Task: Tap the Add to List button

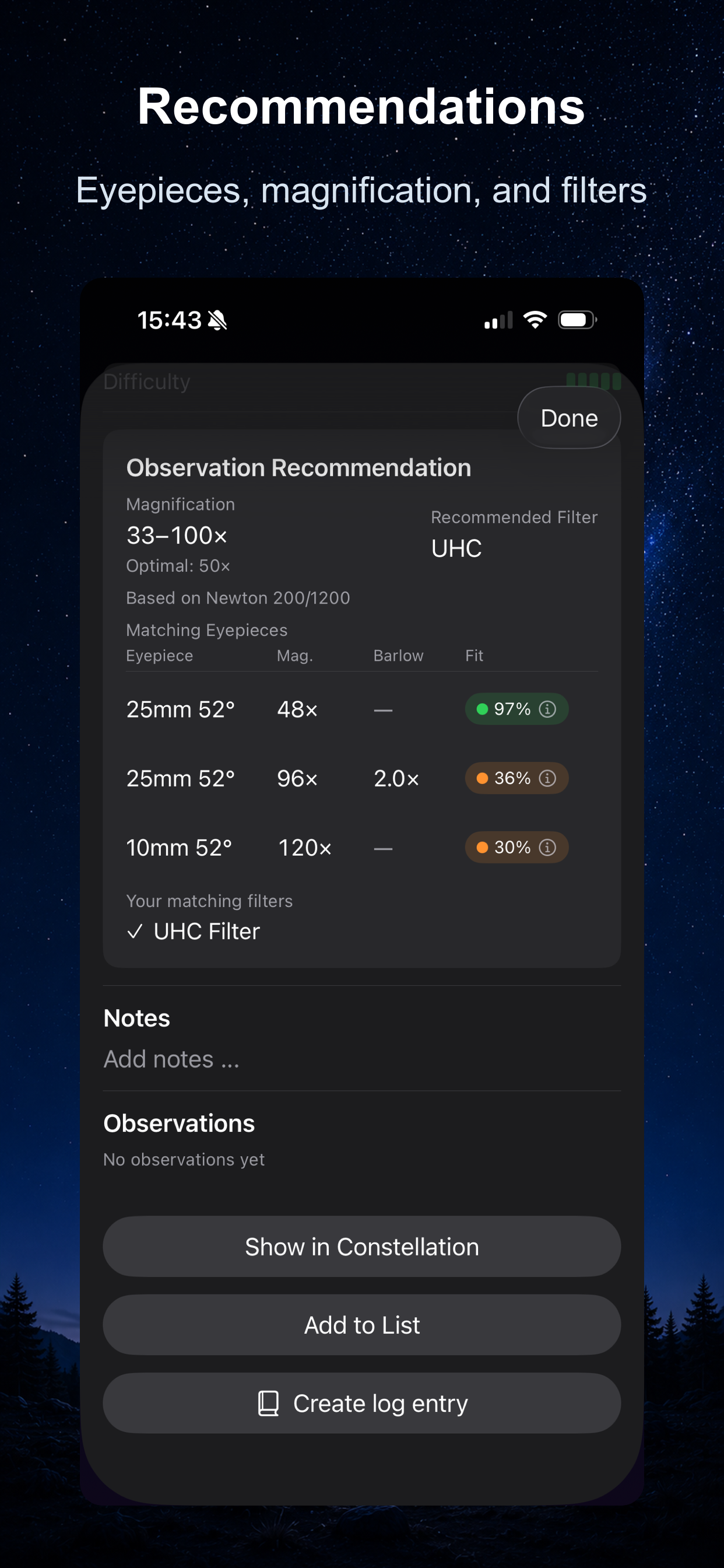Action: click(361, 1325)
